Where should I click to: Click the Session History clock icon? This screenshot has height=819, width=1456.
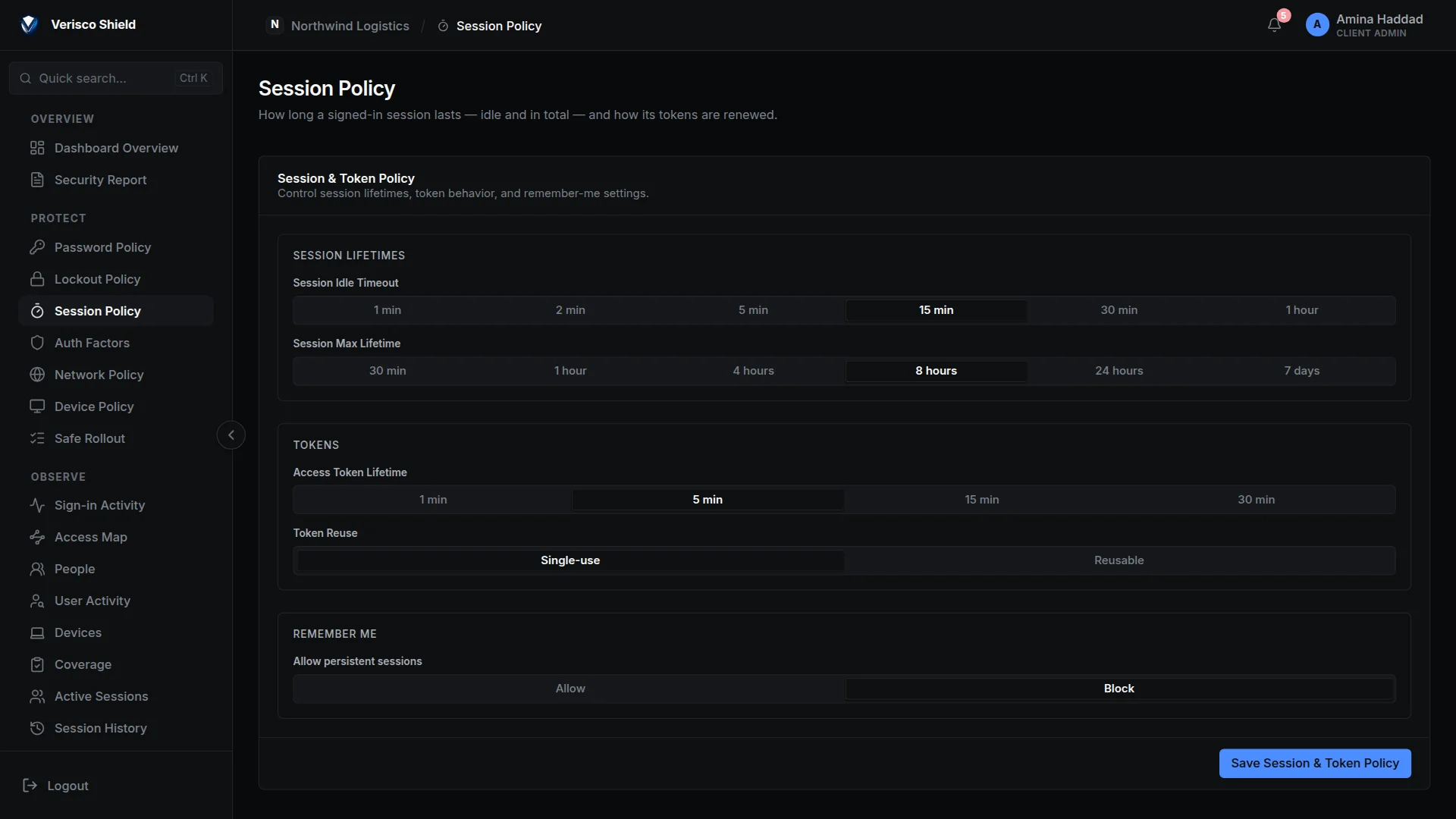[x=37, y=728]
